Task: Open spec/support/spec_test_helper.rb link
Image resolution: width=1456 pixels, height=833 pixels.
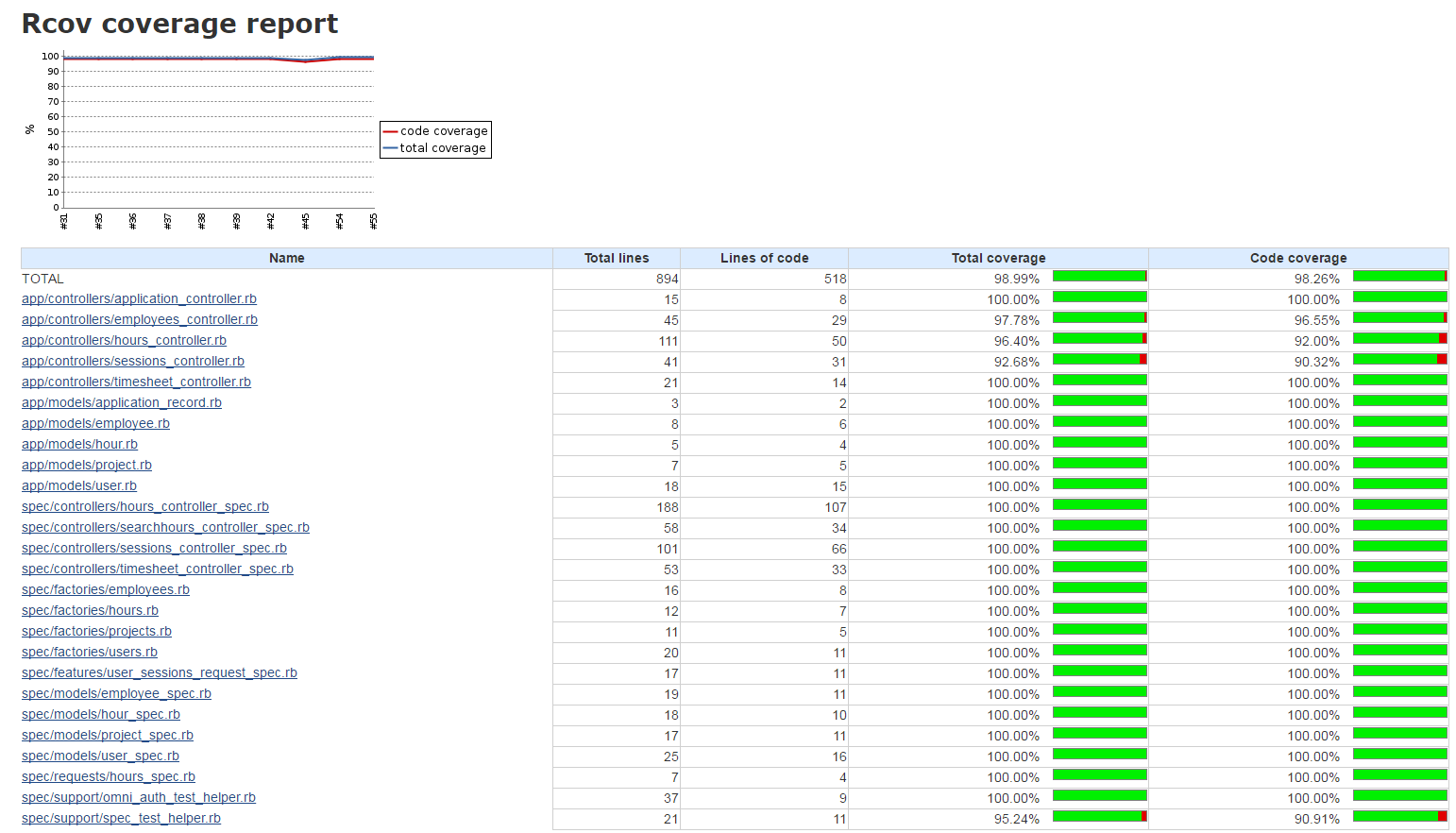Action: (121, 819)
